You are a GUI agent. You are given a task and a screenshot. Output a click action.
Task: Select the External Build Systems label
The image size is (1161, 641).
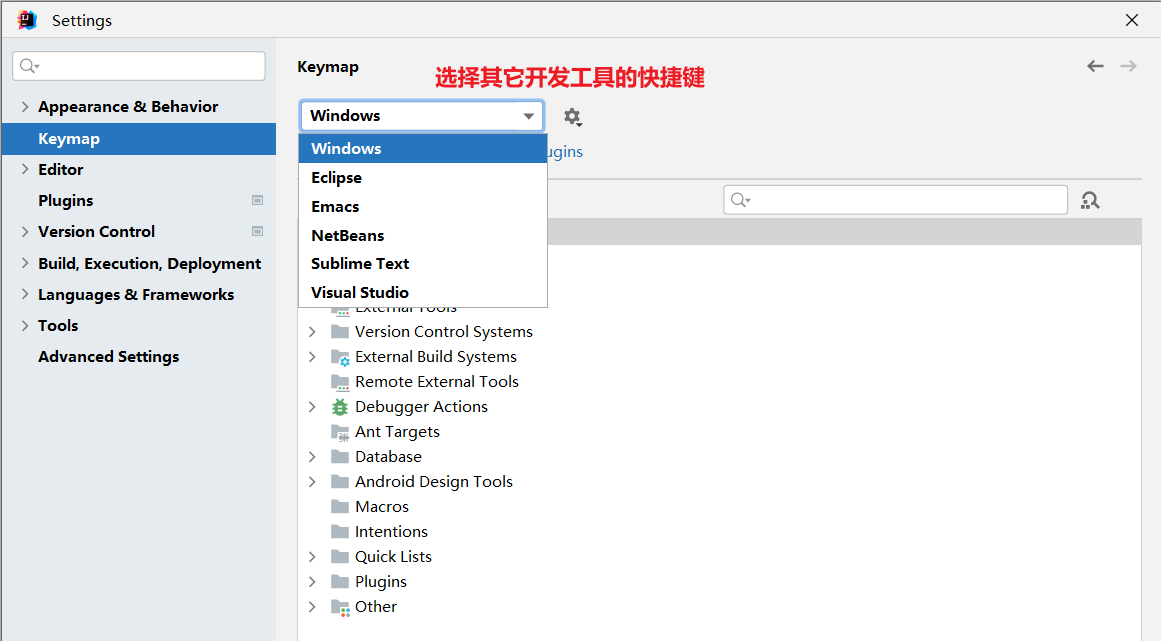436,357
